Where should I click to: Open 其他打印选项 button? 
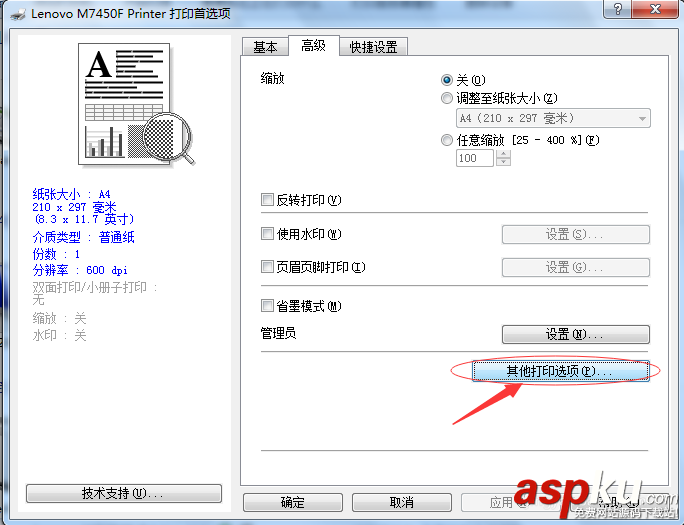point(561,371)
